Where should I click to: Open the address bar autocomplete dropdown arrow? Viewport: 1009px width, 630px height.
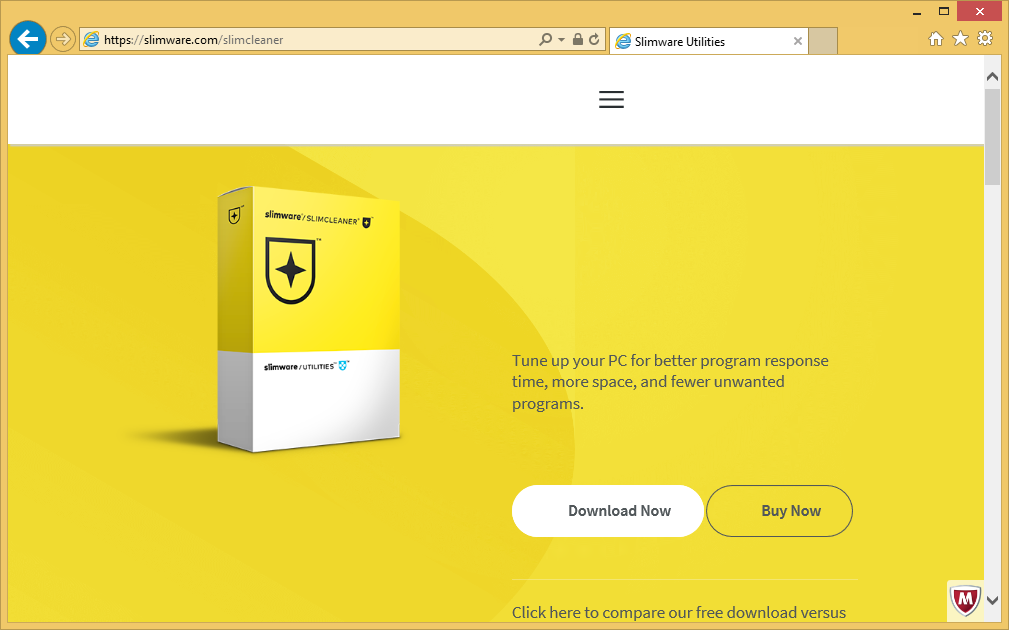(x=561, y=40)
